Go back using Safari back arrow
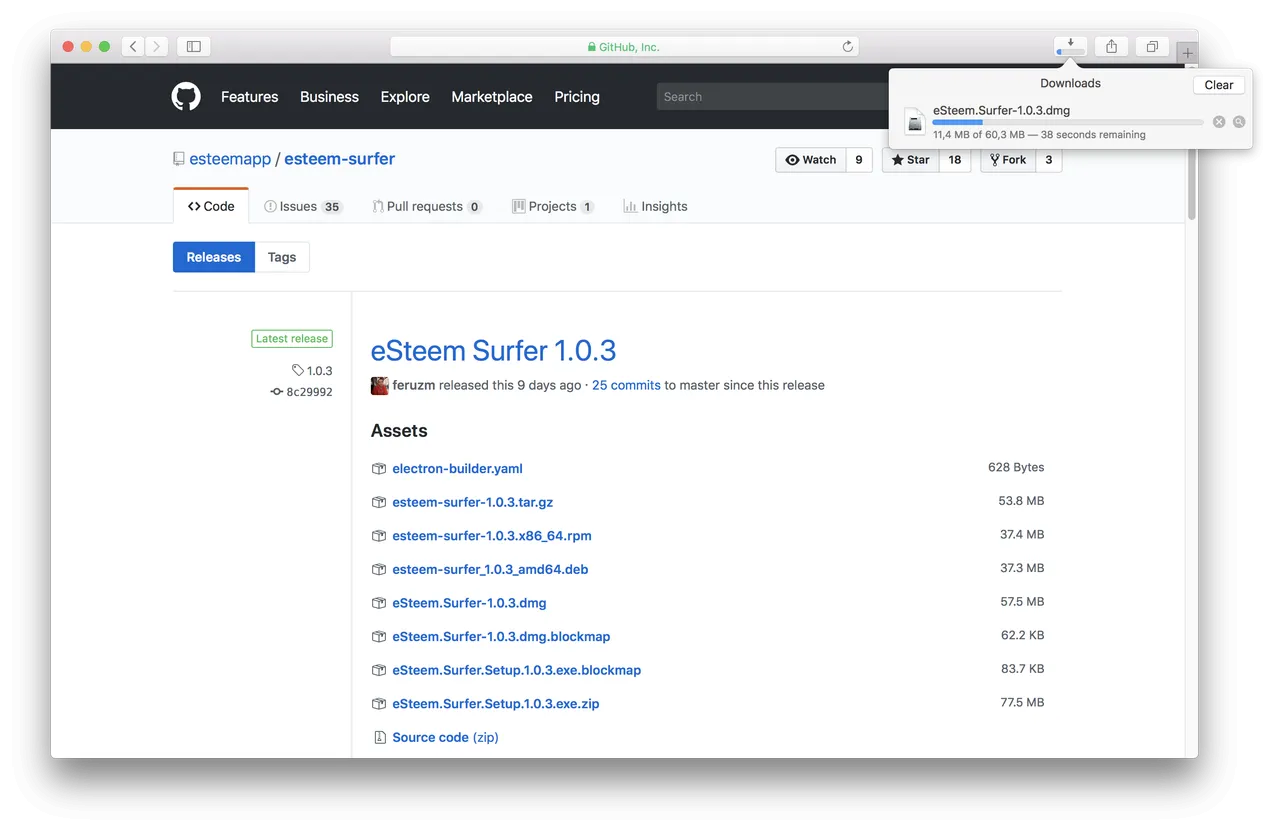The image size is (1280, 831). pos(134,46)
